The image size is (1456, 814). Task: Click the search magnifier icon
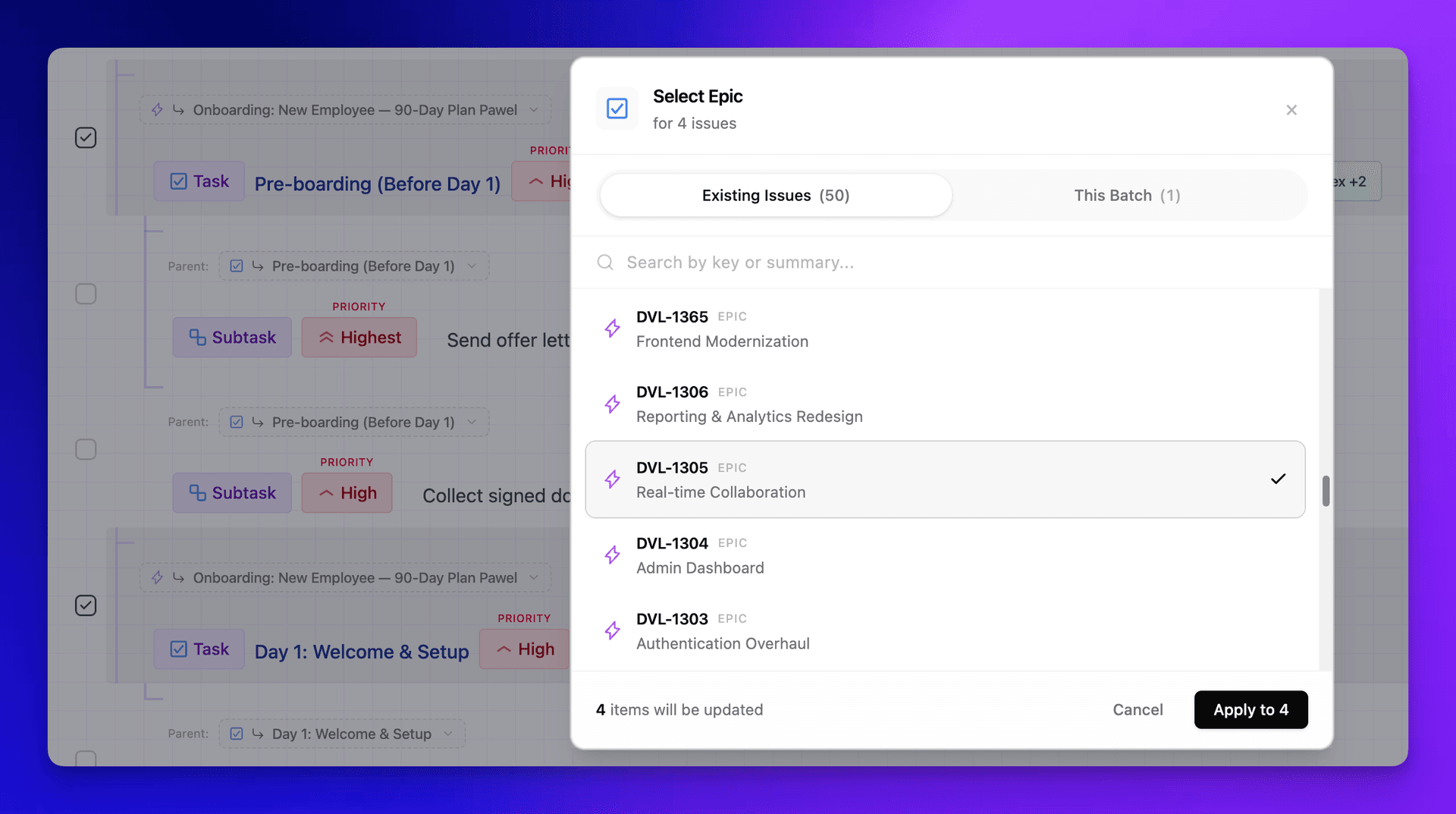point(605,262)
